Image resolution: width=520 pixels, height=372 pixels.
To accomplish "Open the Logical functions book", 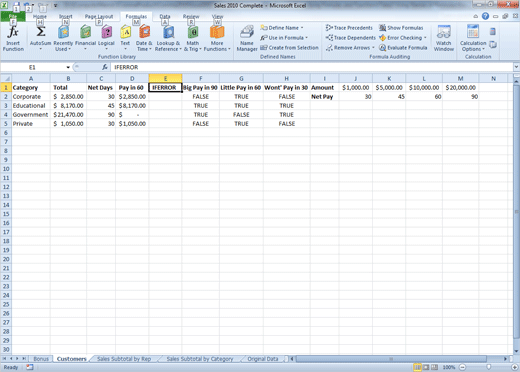I will point(106,39).
